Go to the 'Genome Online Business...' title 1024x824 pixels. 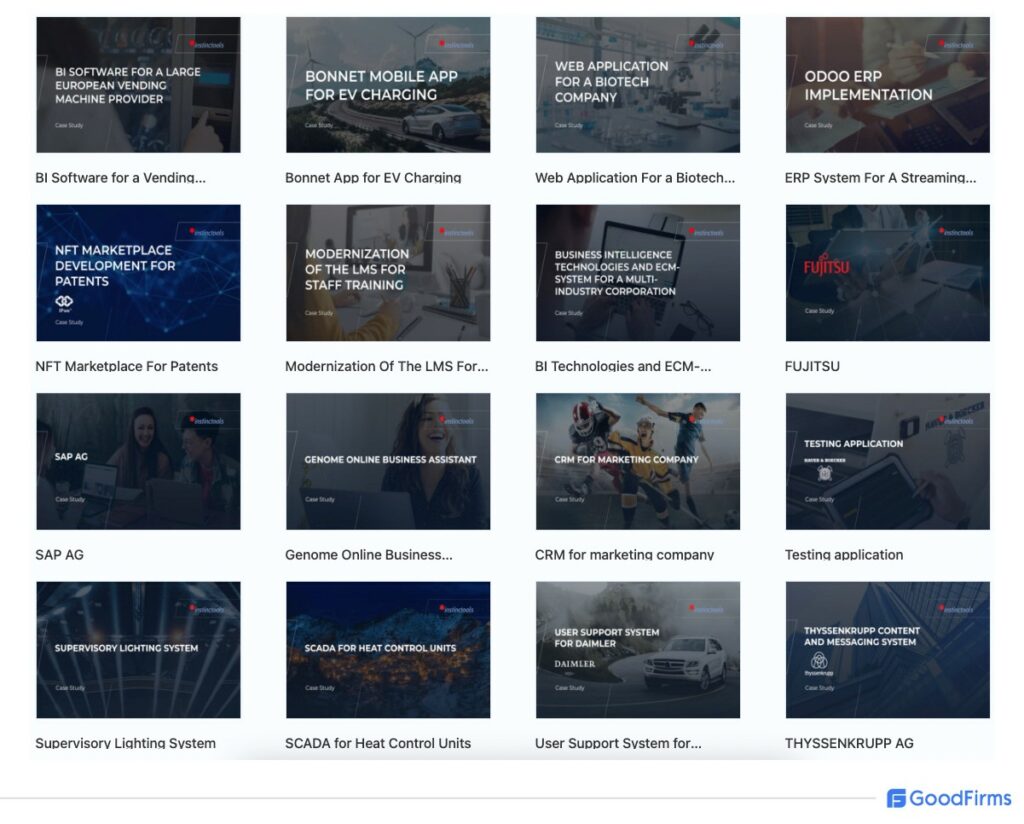pos(368,555)
